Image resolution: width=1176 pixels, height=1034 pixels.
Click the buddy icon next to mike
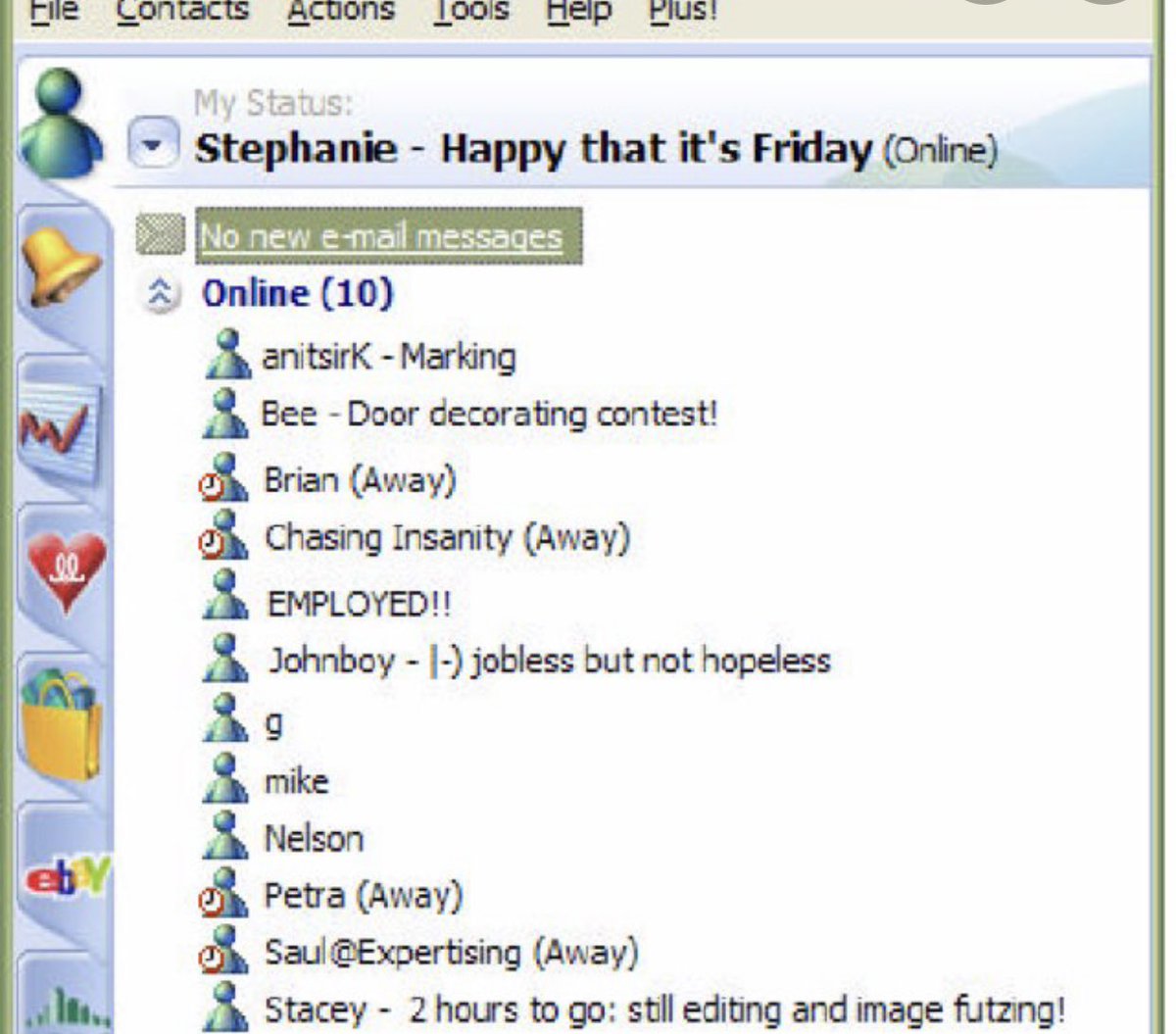coord(226,779)
